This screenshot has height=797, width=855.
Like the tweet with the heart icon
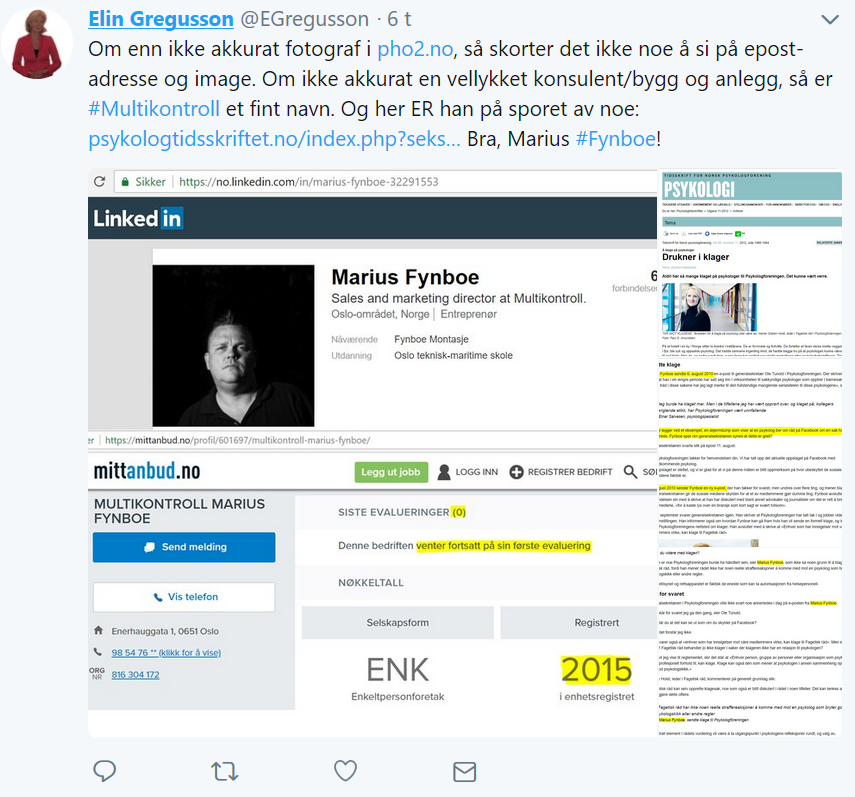tap(345, 770)
